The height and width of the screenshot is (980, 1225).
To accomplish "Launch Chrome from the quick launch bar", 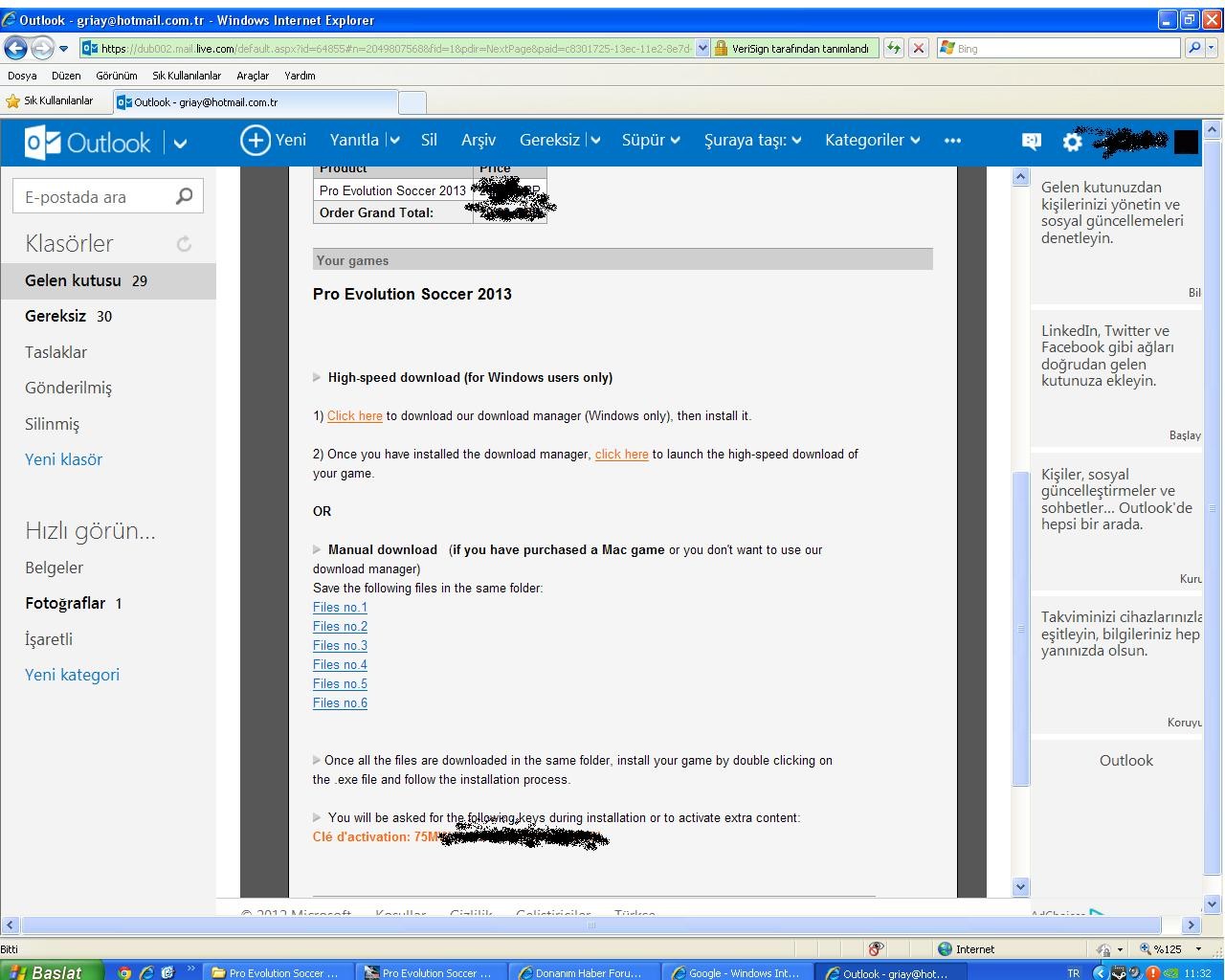I will pos(124,972).
